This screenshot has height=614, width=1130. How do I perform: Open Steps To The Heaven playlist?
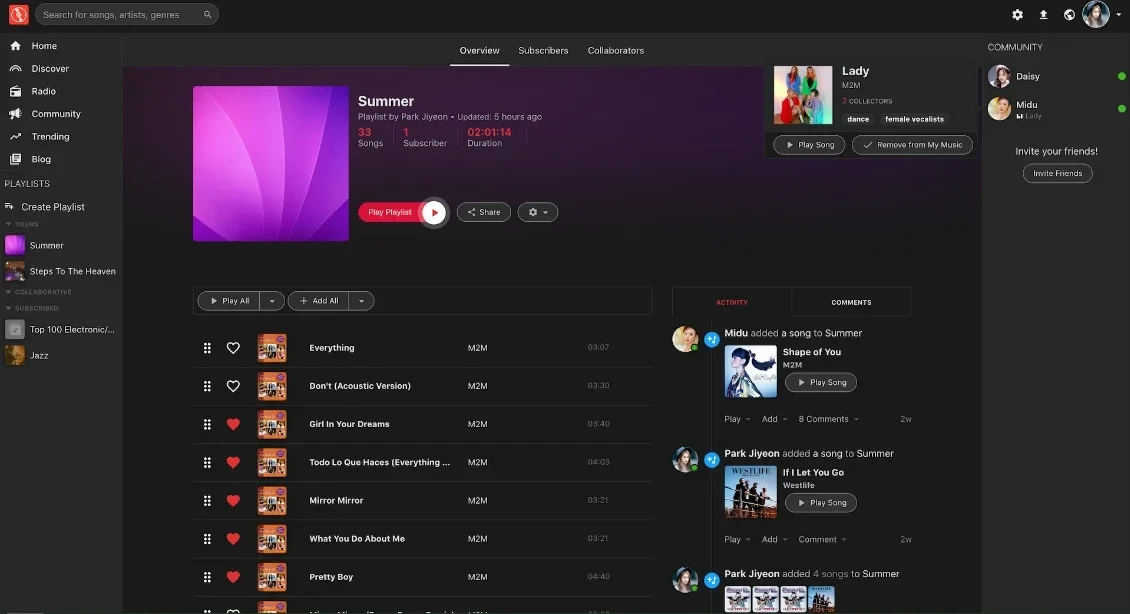pos(61,272)
